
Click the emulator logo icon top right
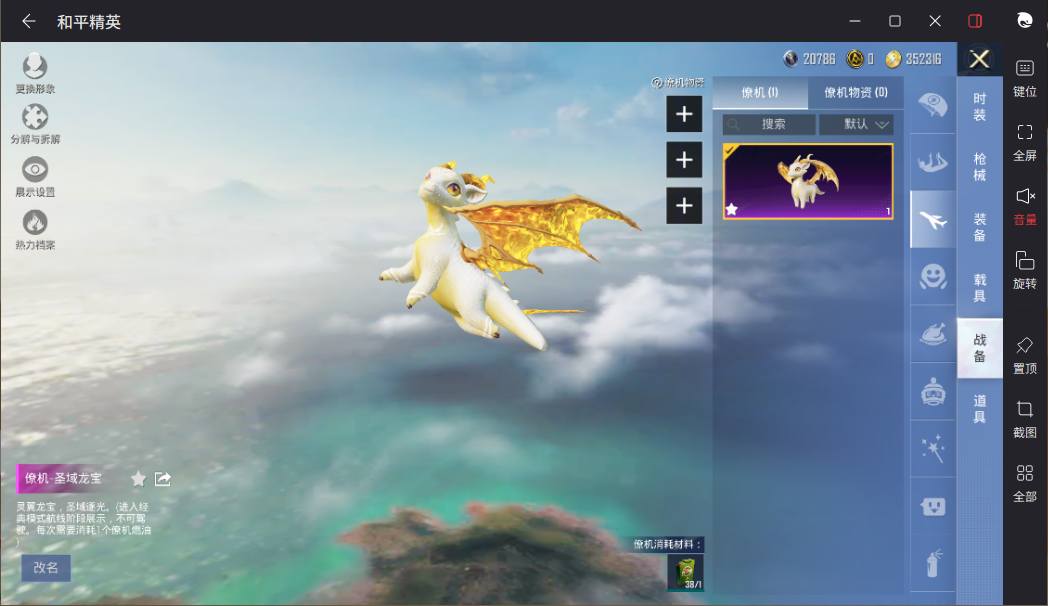coord(1025,21)
